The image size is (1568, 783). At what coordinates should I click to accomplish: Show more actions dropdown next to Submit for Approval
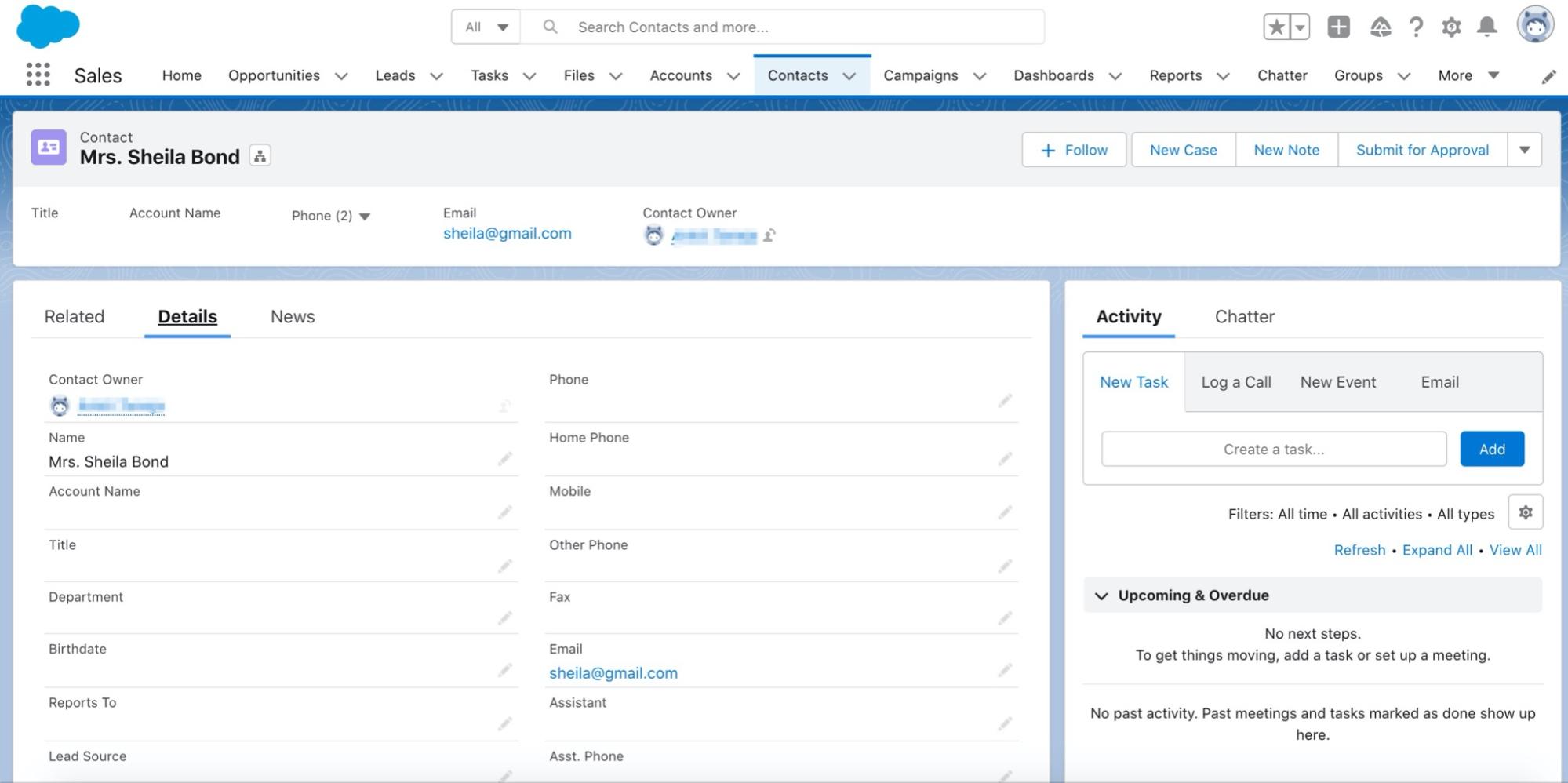(x=1524, y=150)
